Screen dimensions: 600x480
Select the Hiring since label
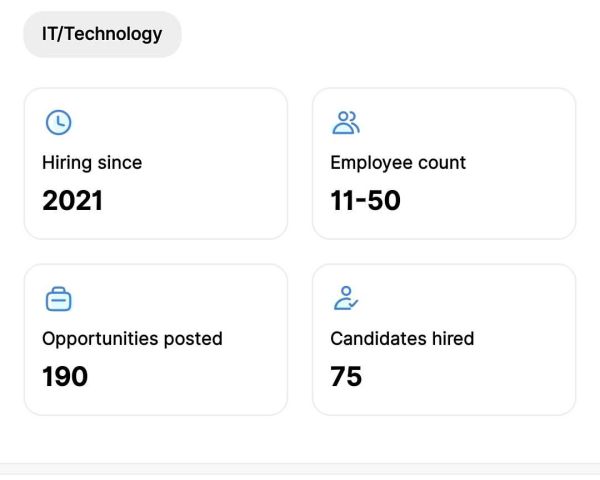coord(92,163)
